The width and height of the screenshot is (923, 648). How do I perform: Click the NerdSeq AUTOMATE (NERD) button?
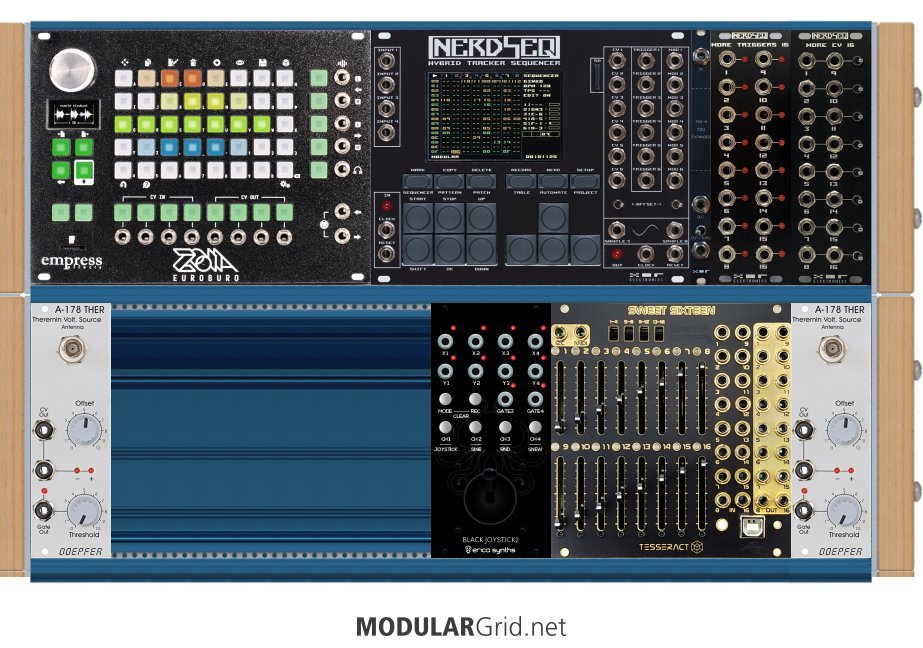click(553, 181)
